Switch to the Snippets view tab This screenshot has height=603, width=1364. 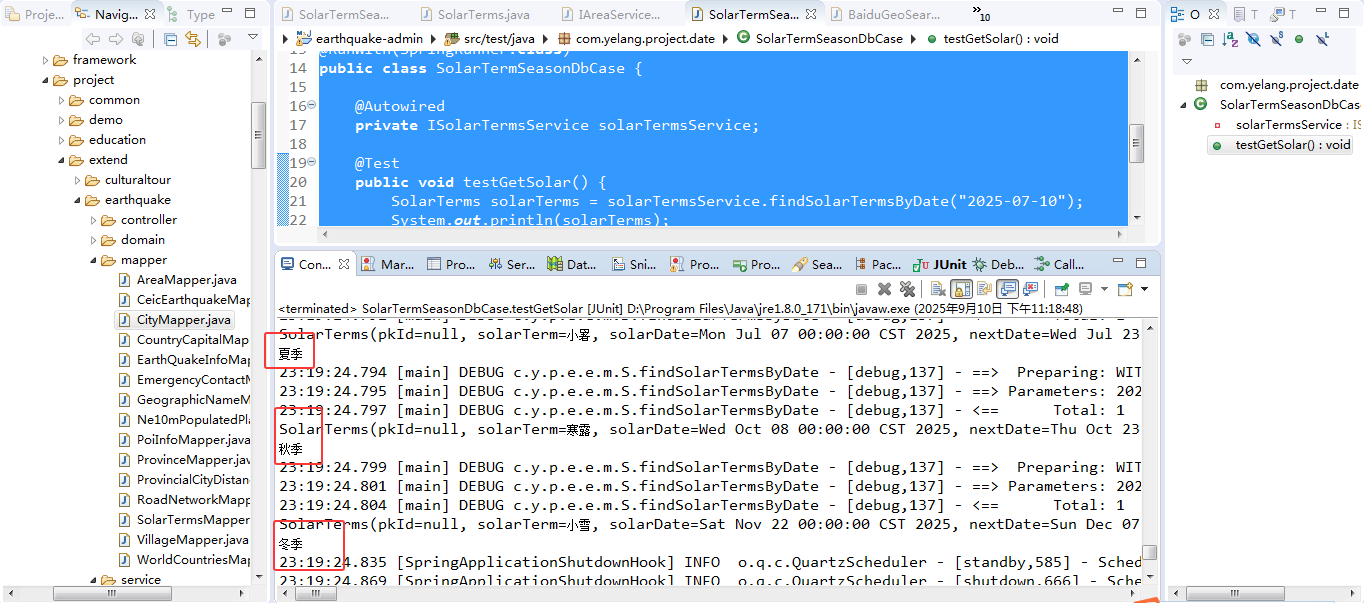(x=634, y=264)
